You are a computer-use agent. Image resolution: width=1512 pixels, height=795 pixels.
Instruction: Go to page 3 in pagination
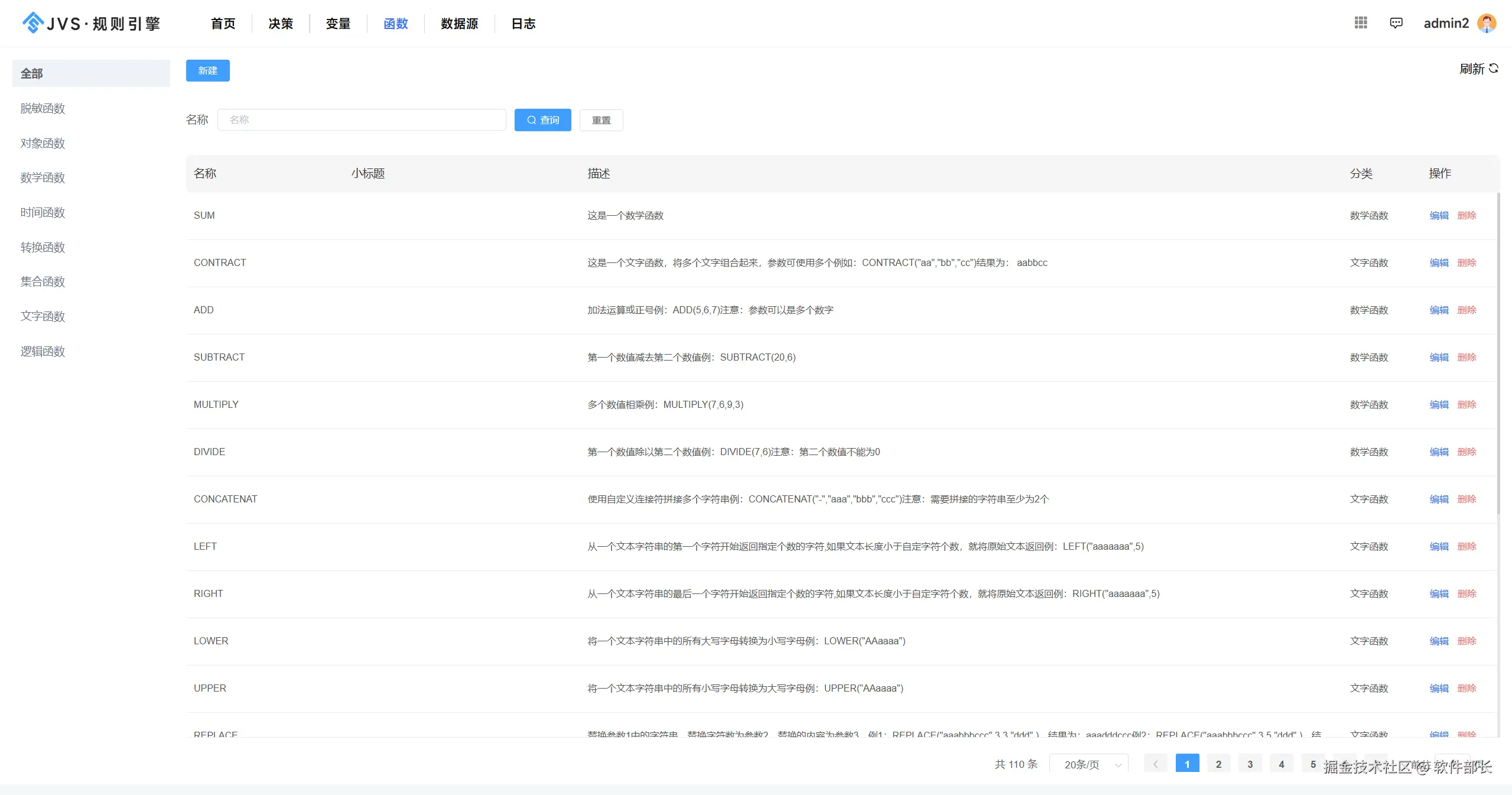(1250, 764)
